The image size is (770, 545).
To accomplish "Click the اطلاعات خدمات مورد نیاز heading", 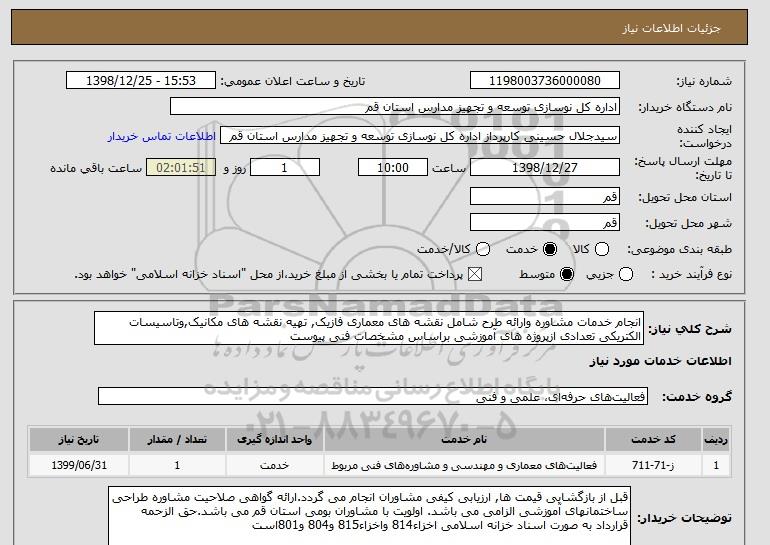I will tap(660, 361).
